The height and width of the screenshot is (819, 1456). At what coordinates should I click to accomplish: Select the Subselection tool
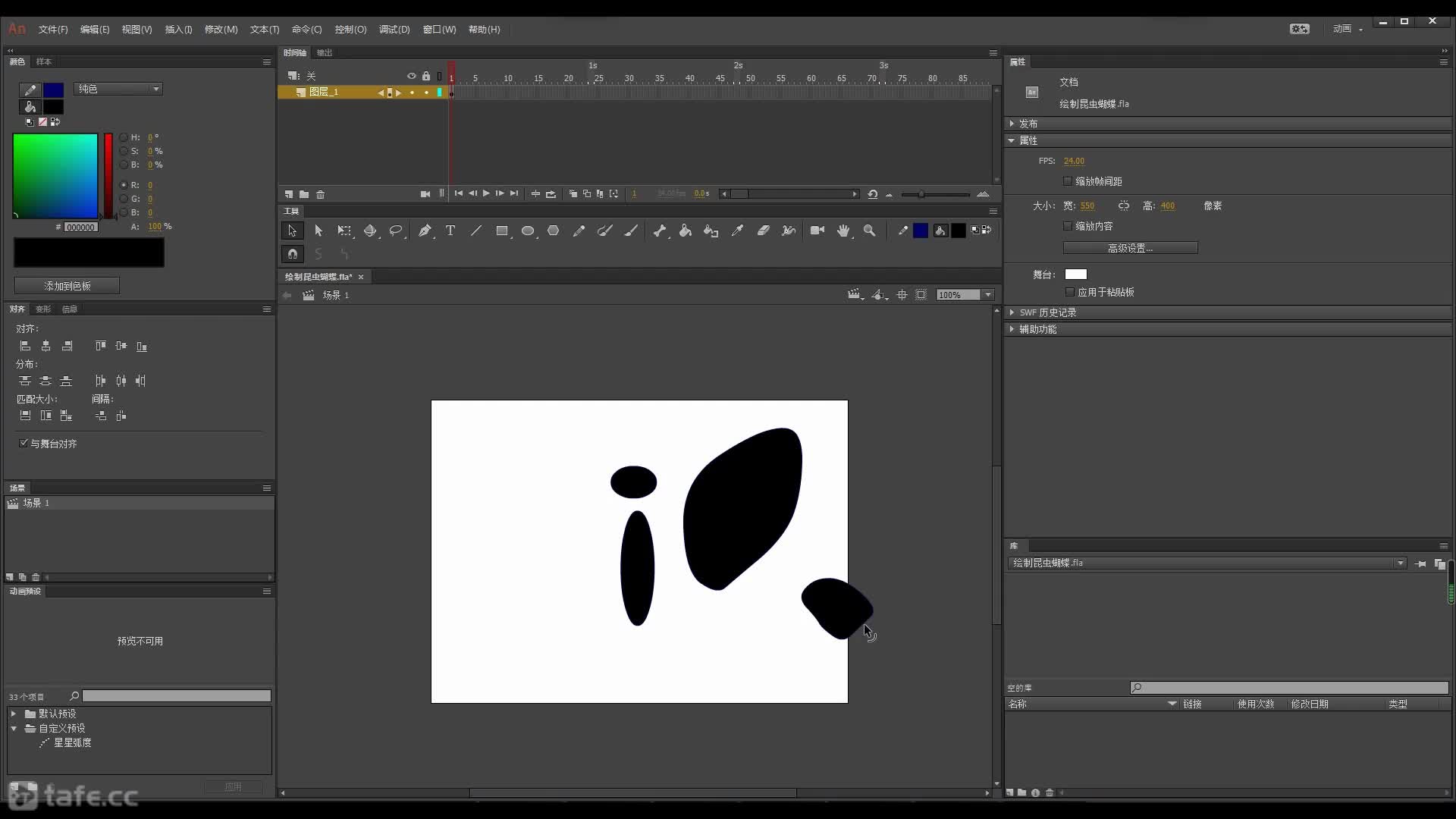[318, 231]
